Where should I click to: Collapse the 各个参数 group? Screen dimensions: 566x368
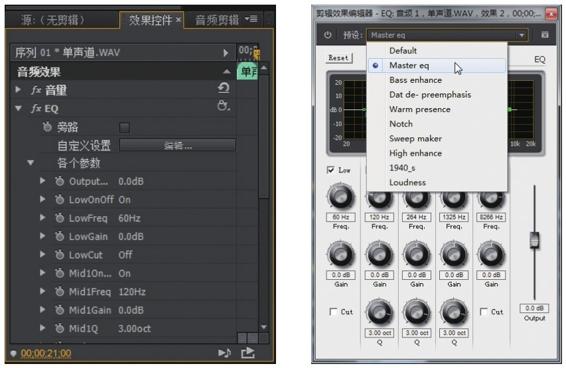click(x=31, y=163)
